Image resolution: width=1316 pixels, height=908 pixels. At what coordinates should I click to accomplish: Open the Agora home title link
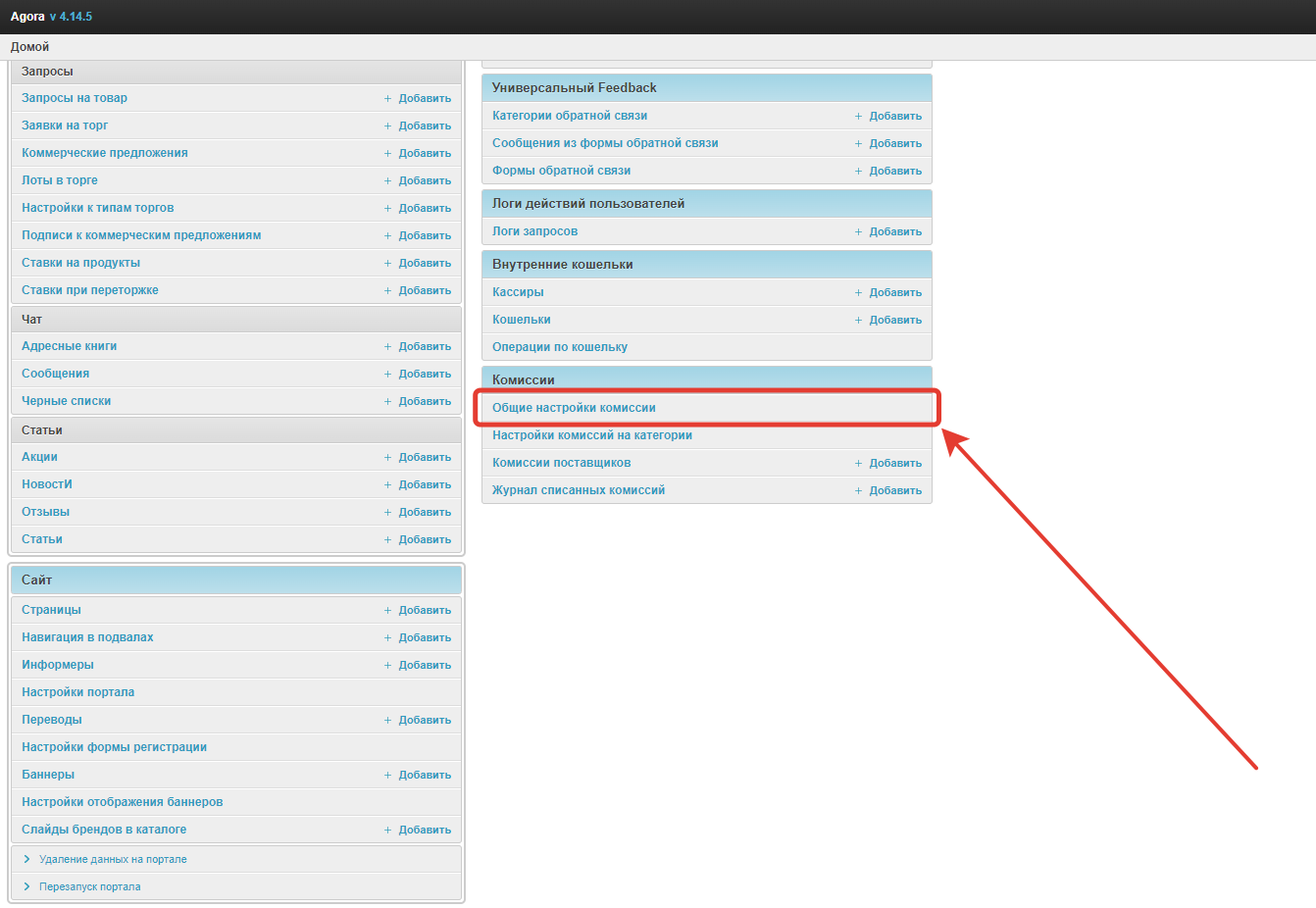(27, 17)
